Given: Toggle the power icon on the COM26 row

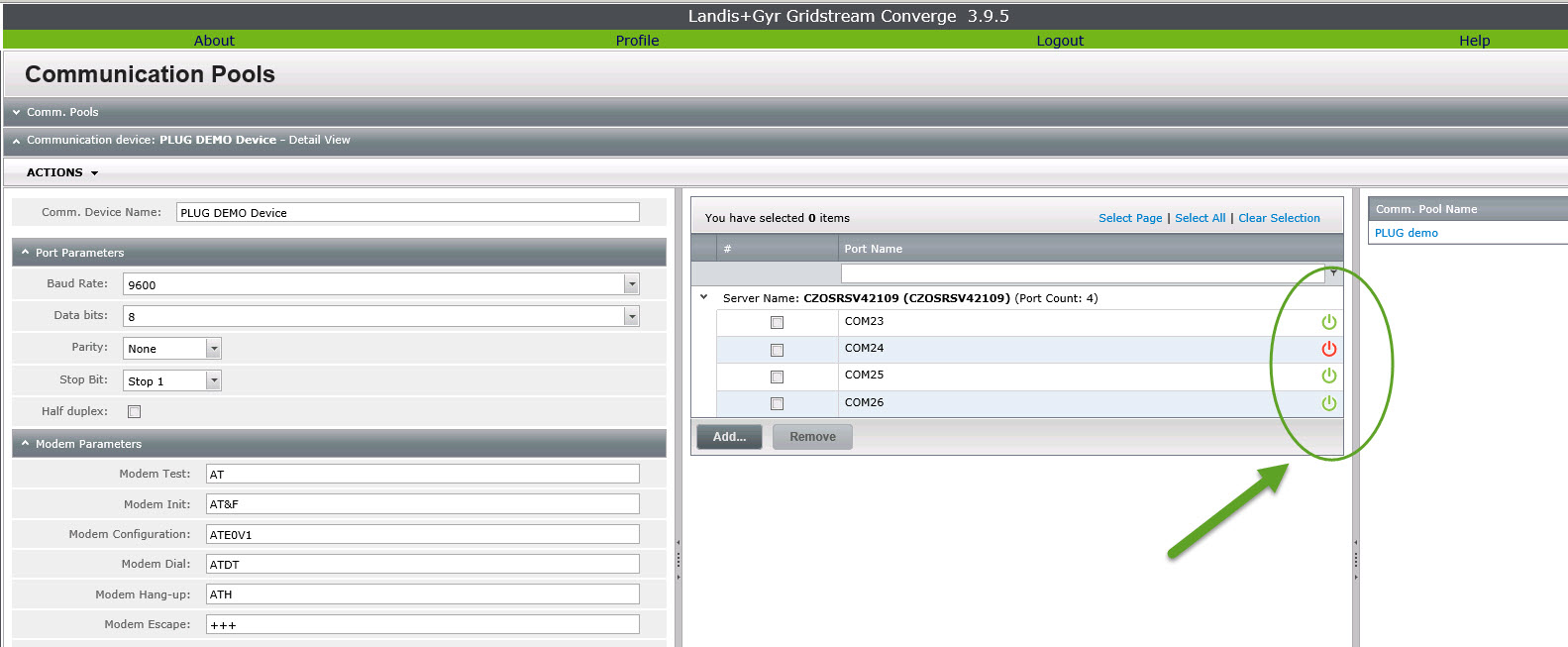Looking at the screenshot, I should click(1329, 403).
